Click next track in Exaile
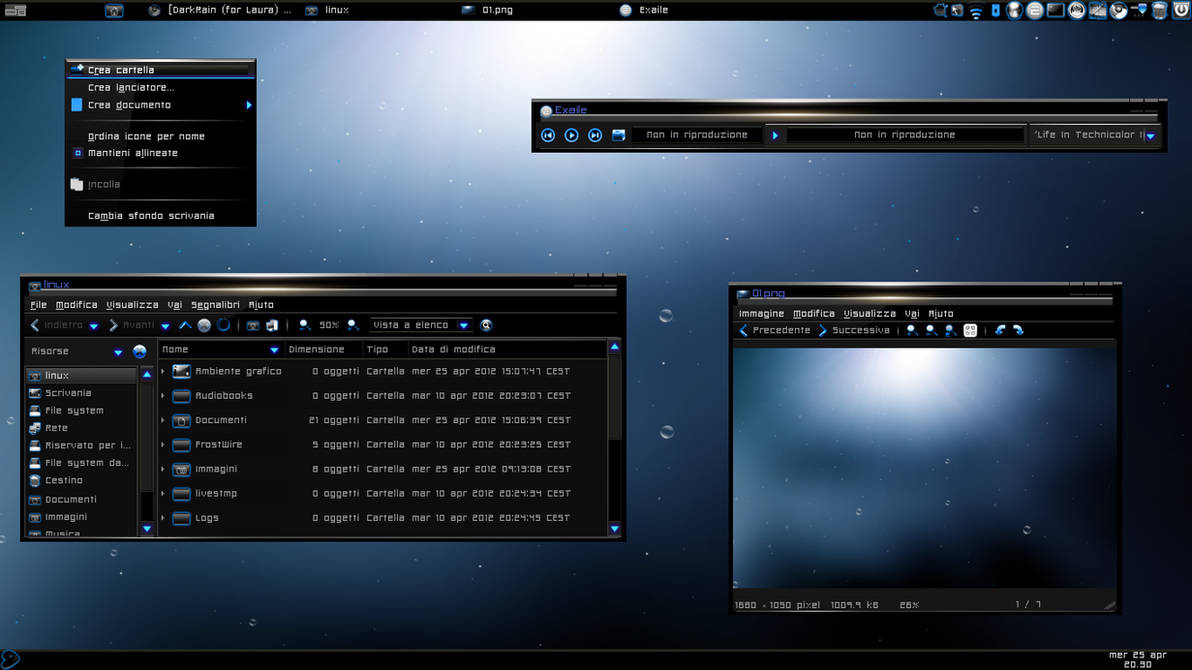Screen dimensions: 1192x670 (x=595, y=135)
